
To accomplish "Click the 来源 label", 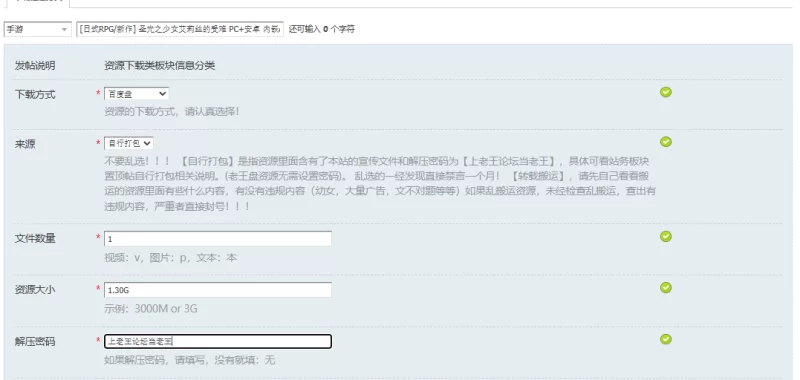I will [x=25, y=144].
